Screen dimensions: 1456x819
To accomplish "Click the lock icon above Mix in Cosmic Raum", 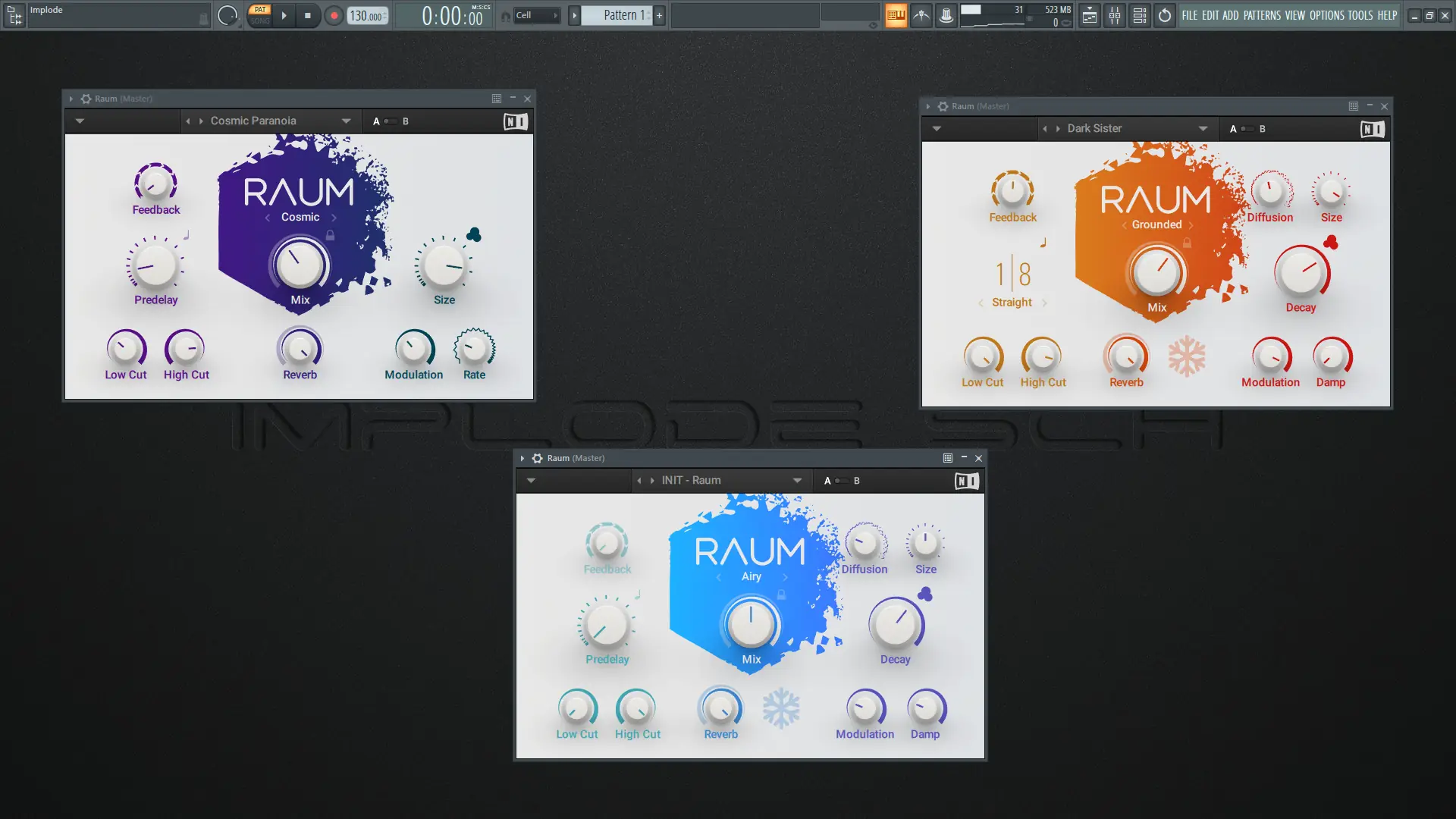I will click(x=330, y=235).
